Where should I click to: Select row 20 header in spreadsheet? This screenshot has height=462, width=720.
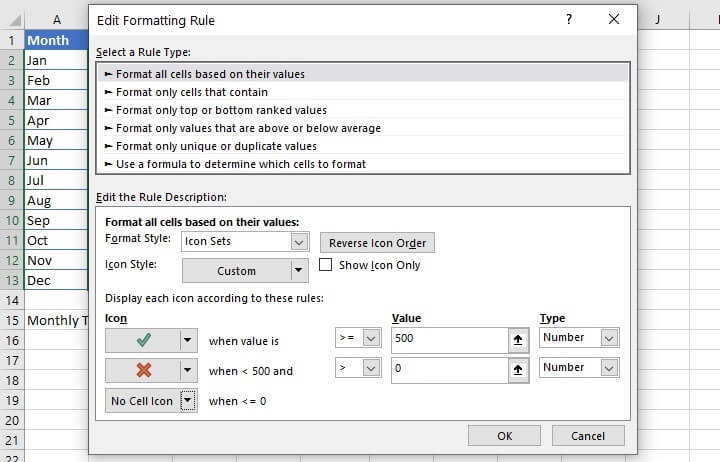click(x=12, y=420)
